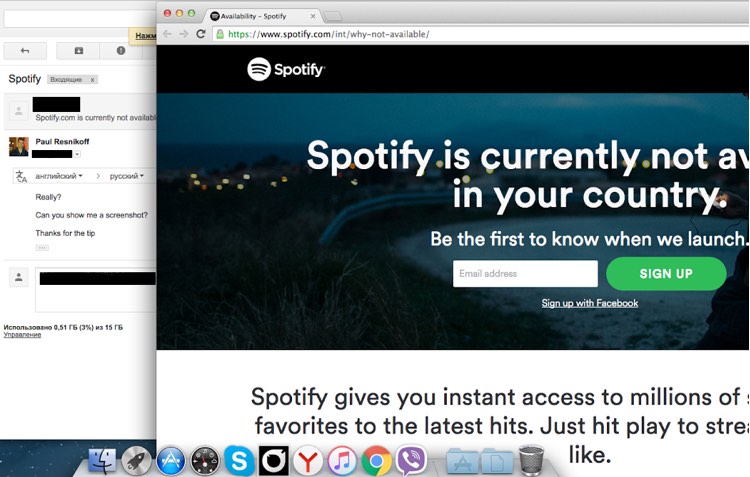The height and width of the screenshot is (477, 750).
Task: Open iTunes from the dock
Action: tap(342, 461)
